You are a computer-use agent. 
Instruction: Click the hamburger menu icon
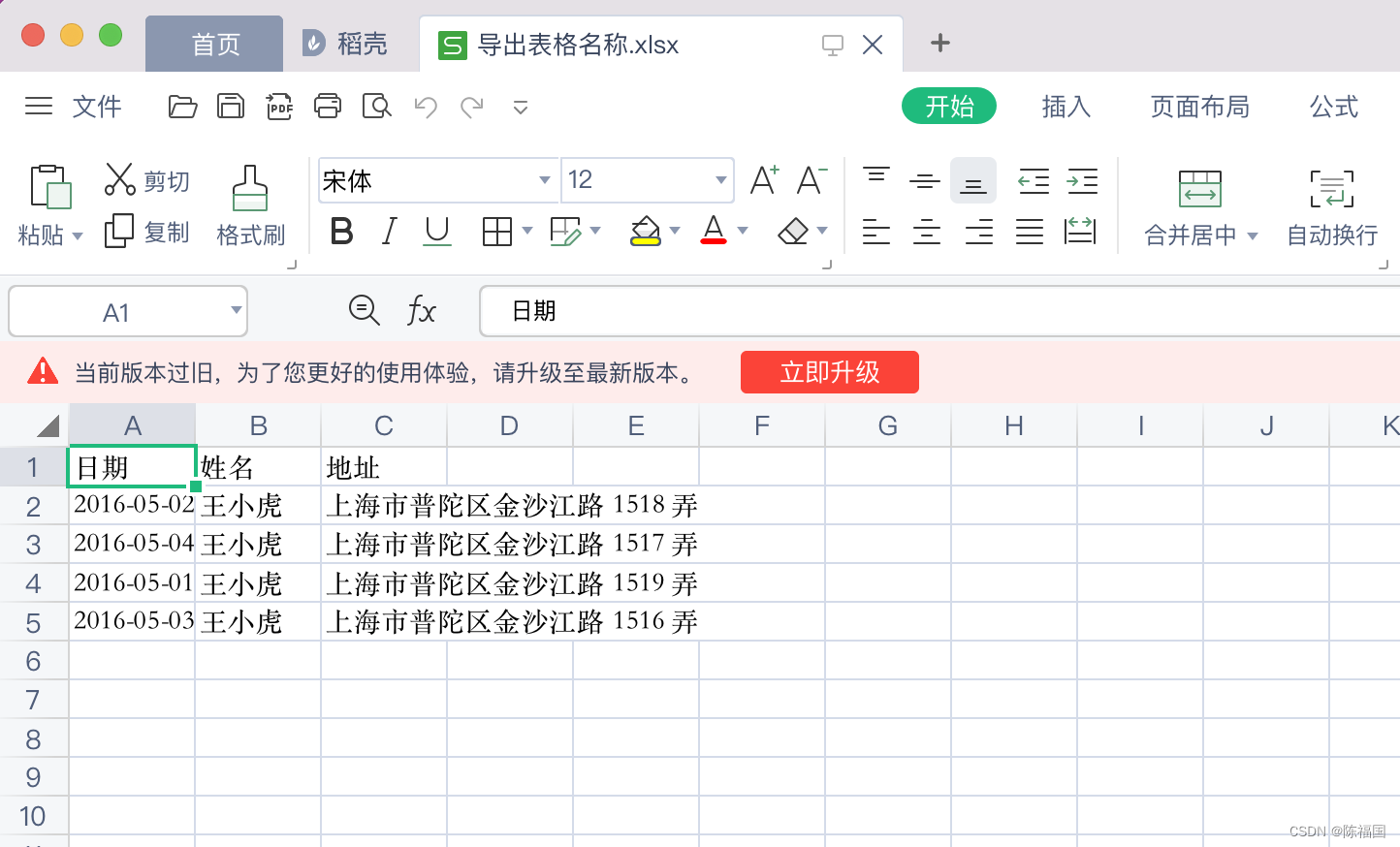[x=39, y=107]
